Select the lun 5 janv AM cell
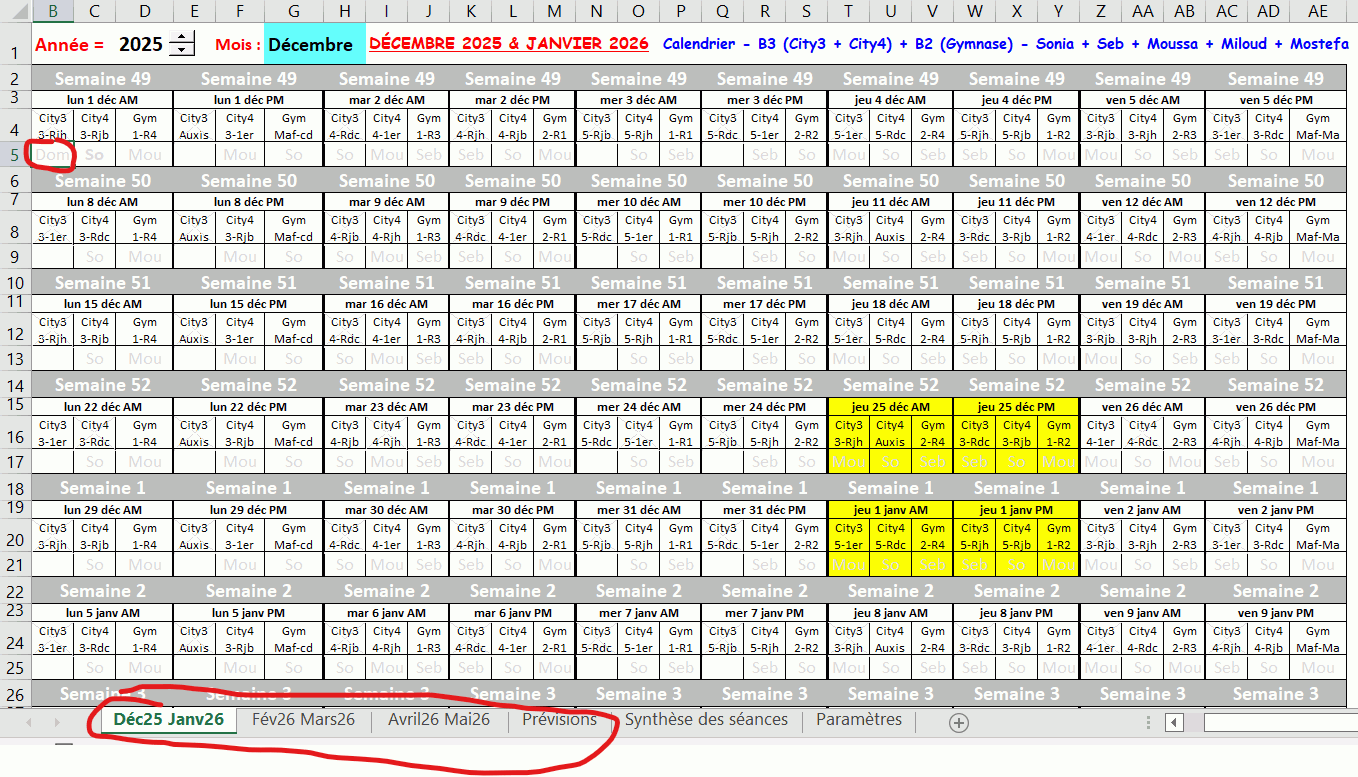 [x=102, y=613]
